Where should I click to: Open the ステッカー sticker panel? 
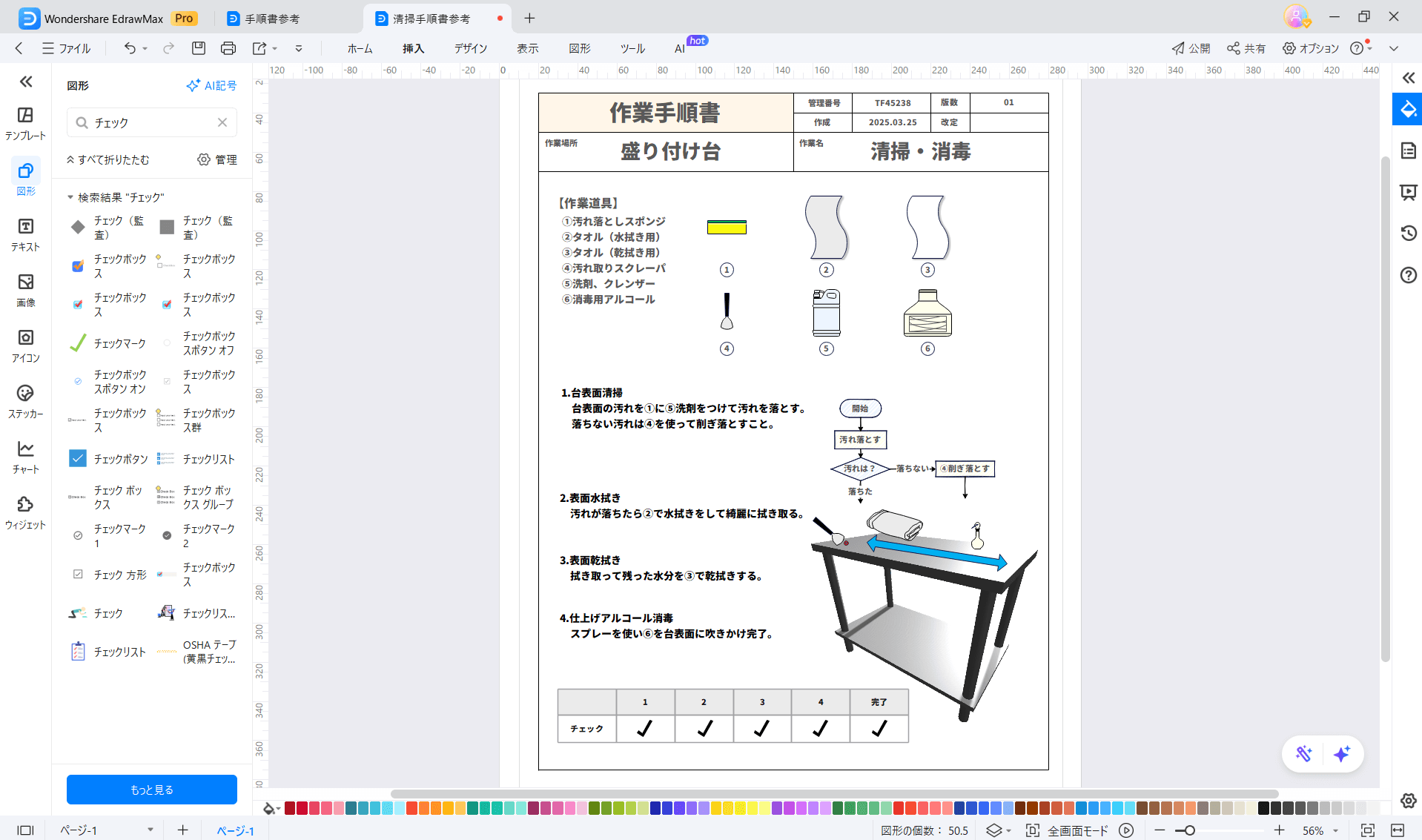pos(25,401)
